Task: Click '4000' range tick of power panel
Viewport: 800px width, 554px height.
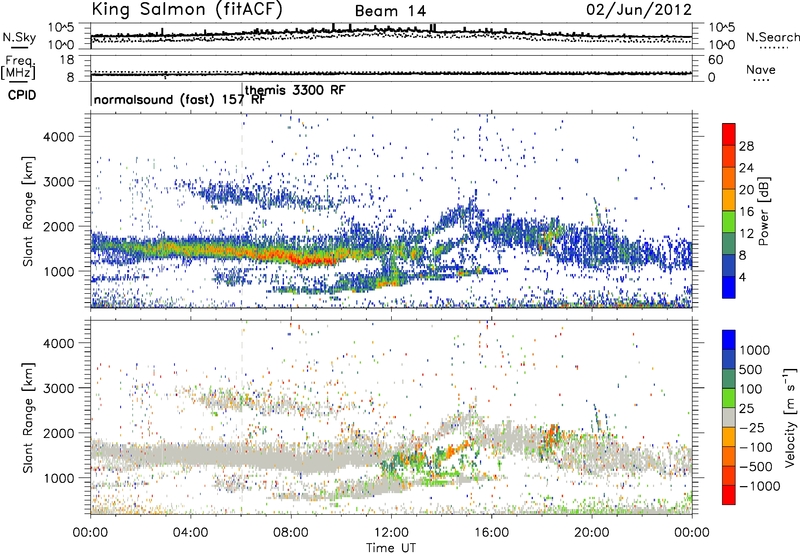Action: coord(58,137)
